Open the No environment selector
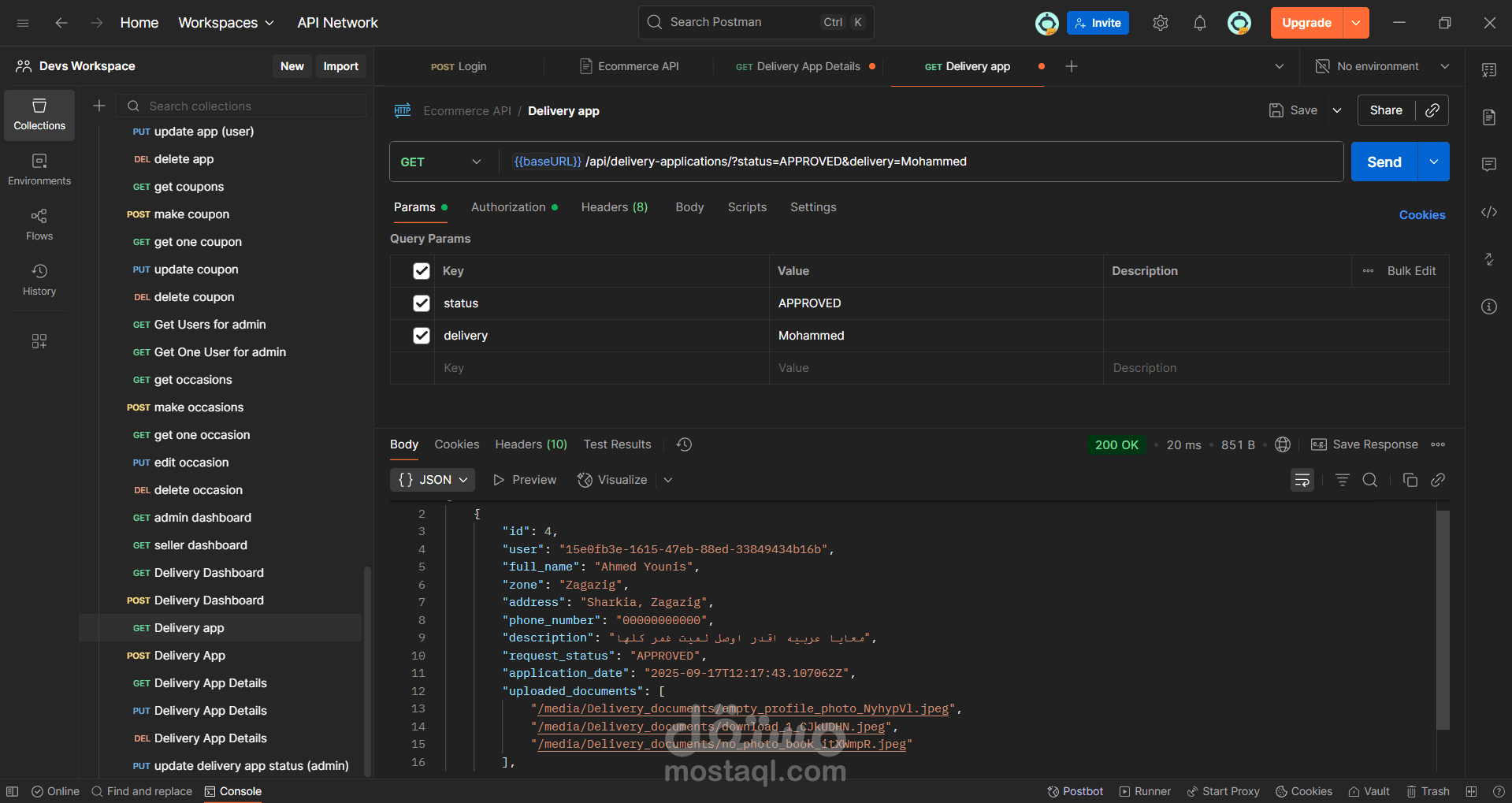 (1383, 66)
